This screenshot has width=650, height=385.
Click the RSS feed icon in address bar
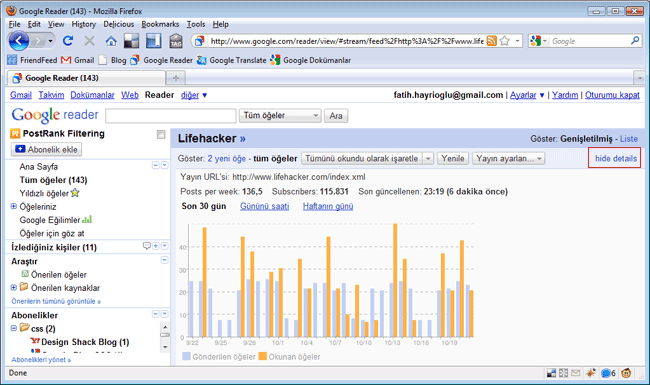tap(492, 41)
